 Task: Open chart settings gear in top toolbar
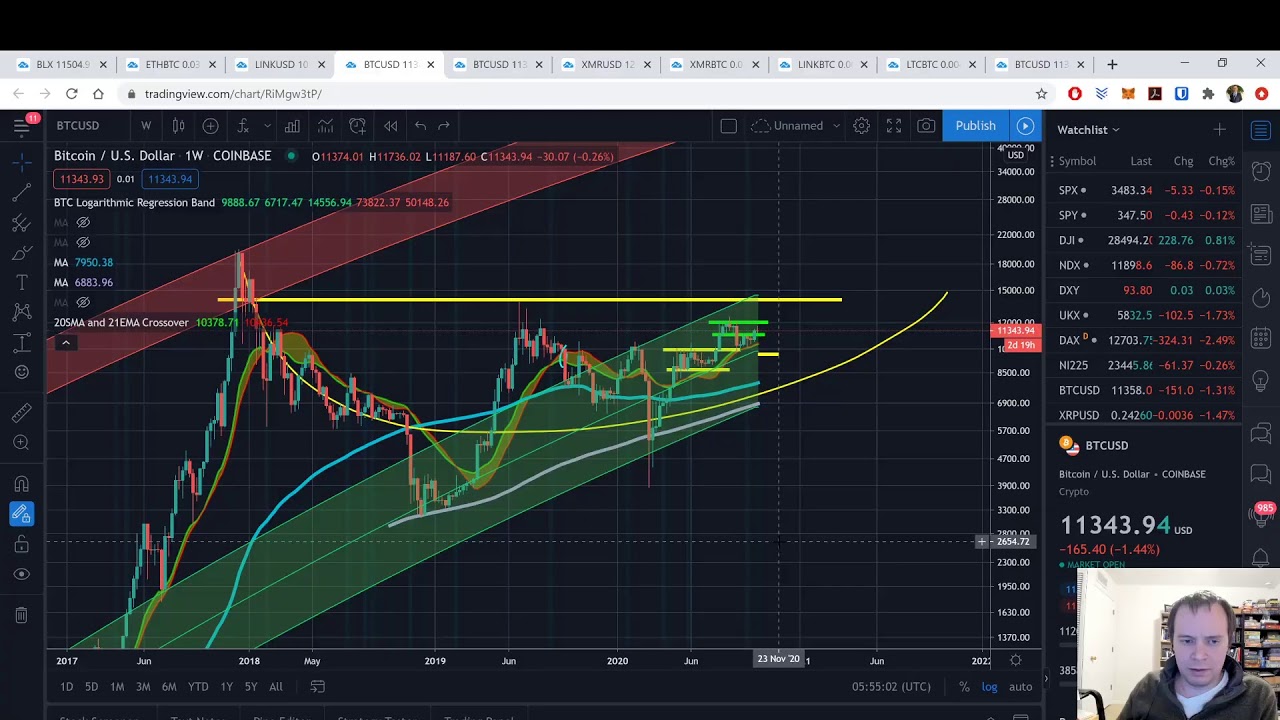(861, 125)
